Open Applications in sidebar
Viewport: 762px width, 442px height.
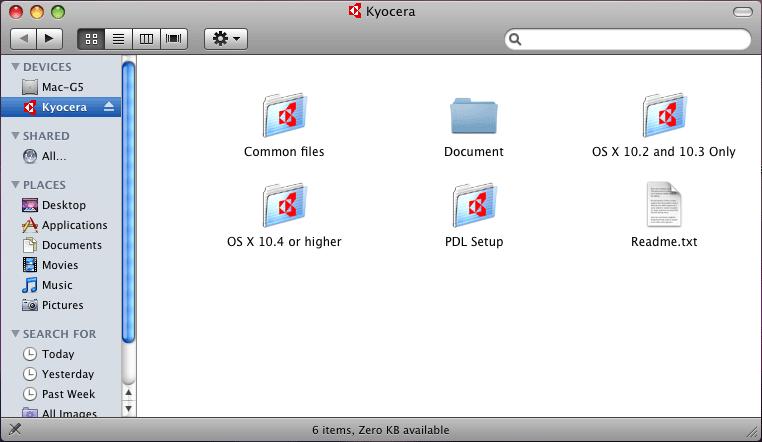pos(61,225)
